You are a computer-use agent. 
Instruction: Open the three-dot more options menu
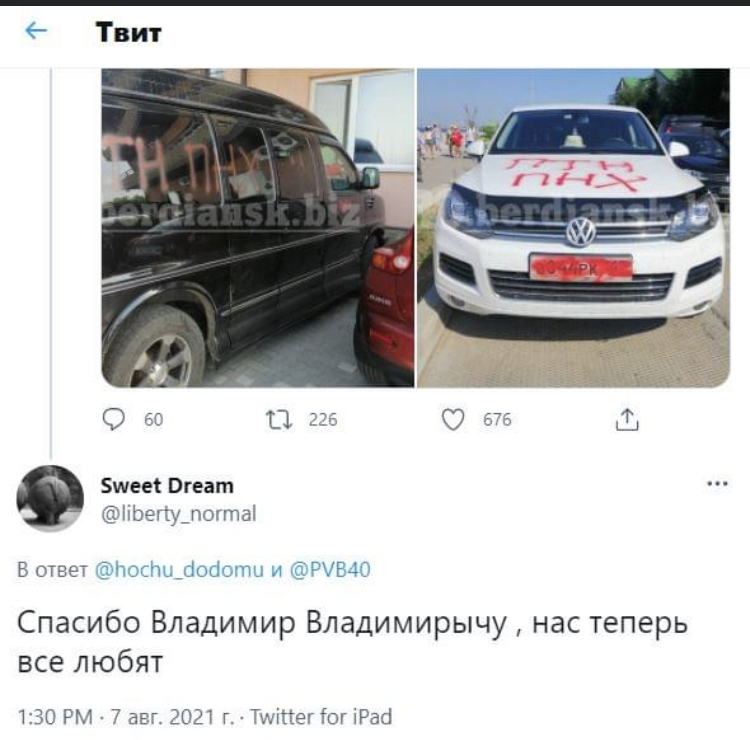click(717, 484)
